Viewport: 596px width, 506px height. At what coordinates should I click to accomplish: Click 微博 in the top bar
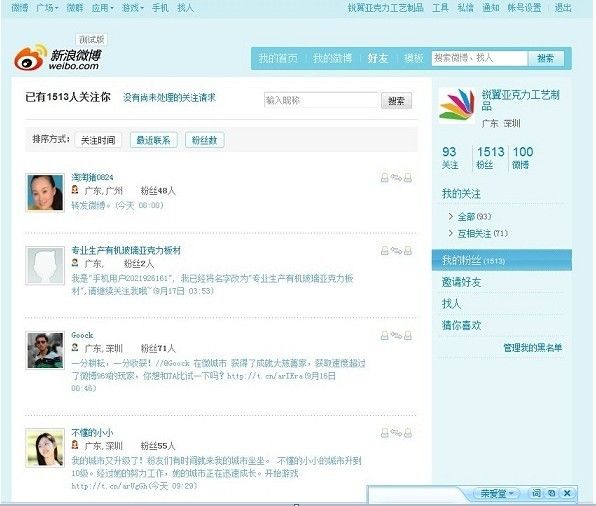point(20,8)
